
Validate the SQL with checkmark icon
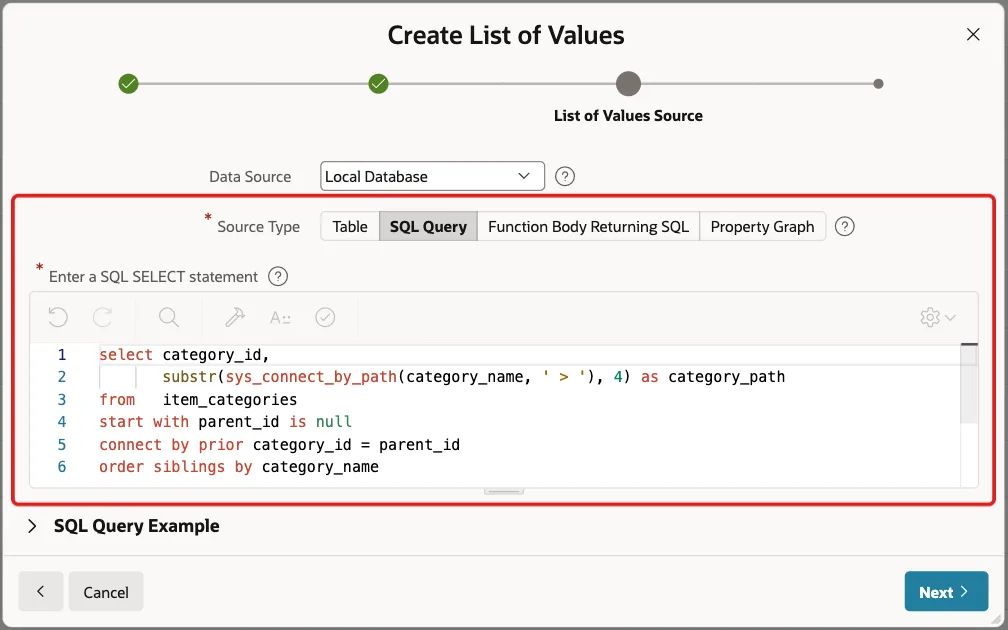325,317
